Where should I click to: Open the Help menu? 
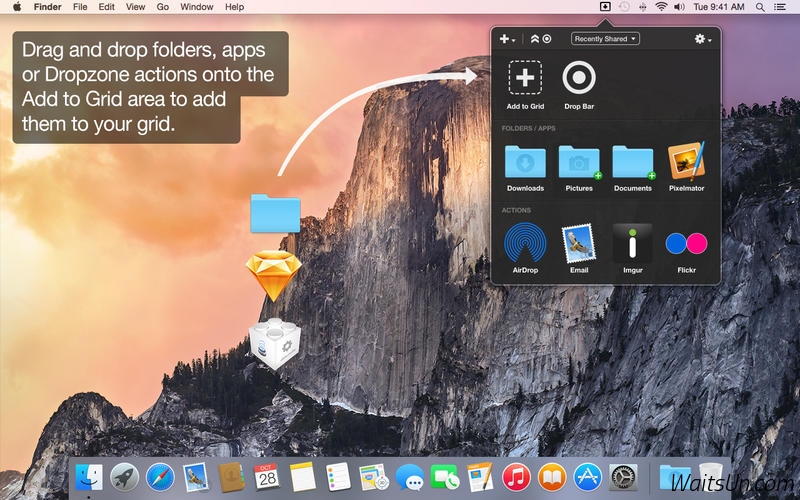point(234,7)
